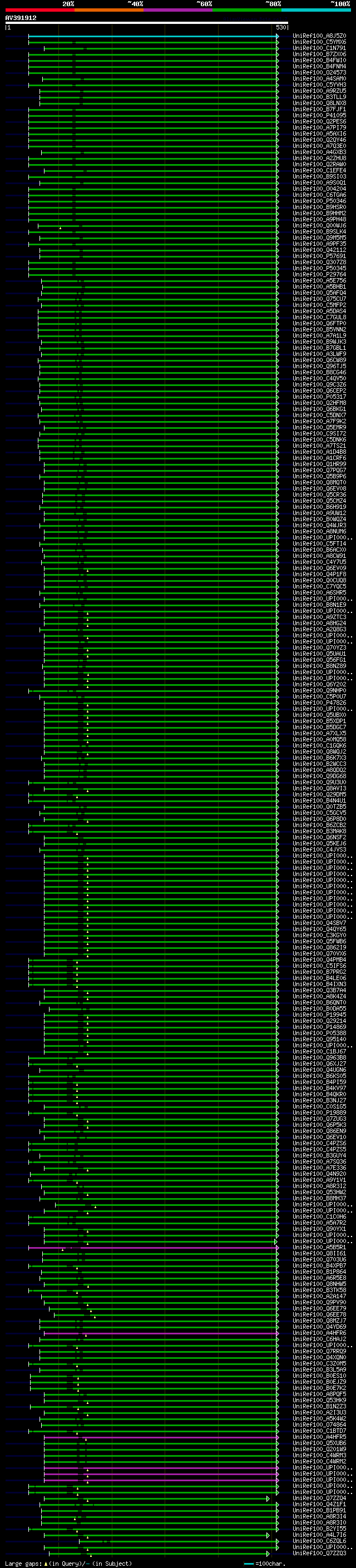
Task: Open hit UniRef100_Q5UAU1
Action: (319, 654)
